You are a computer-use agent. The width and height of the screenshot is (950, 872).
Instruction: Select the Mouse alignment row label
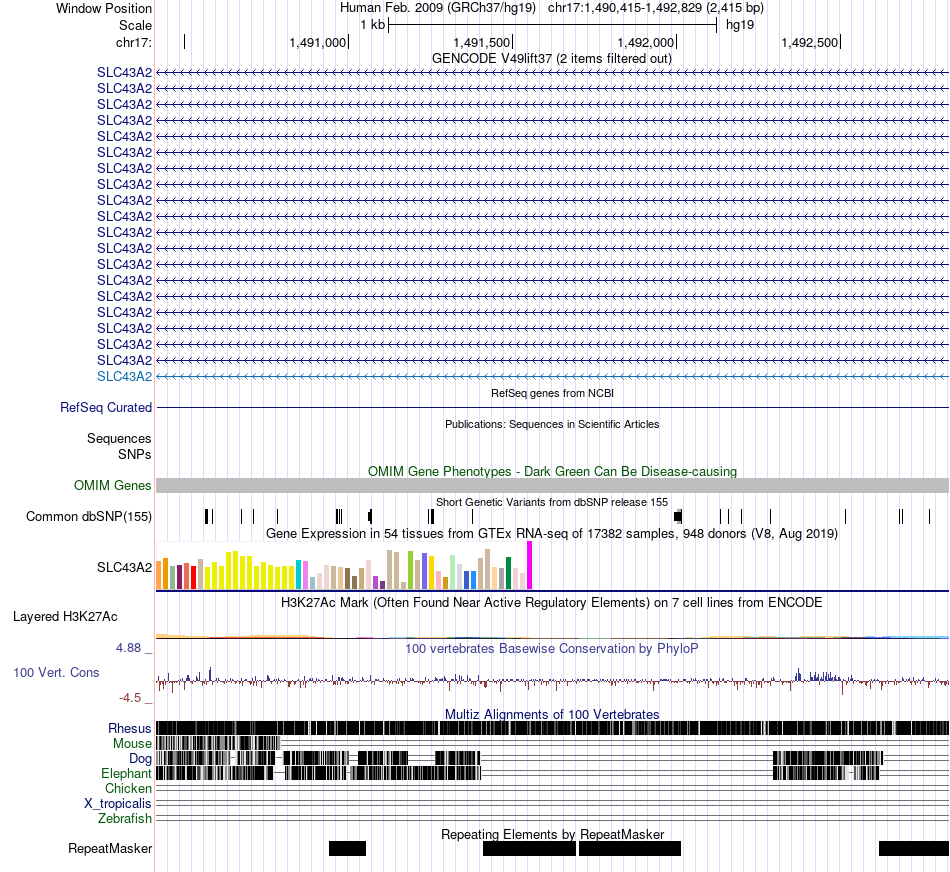click(x=132, y=744)
